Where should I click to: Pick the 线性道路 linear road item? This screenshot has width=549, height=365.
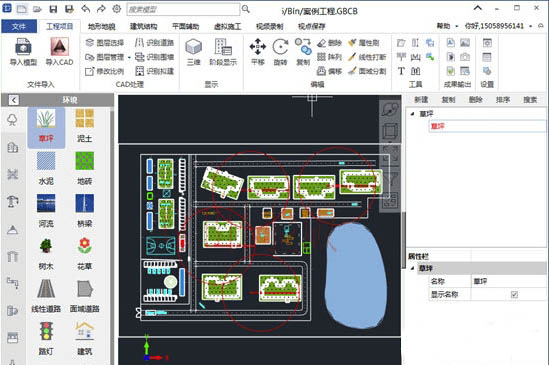[x=46, y=296]
